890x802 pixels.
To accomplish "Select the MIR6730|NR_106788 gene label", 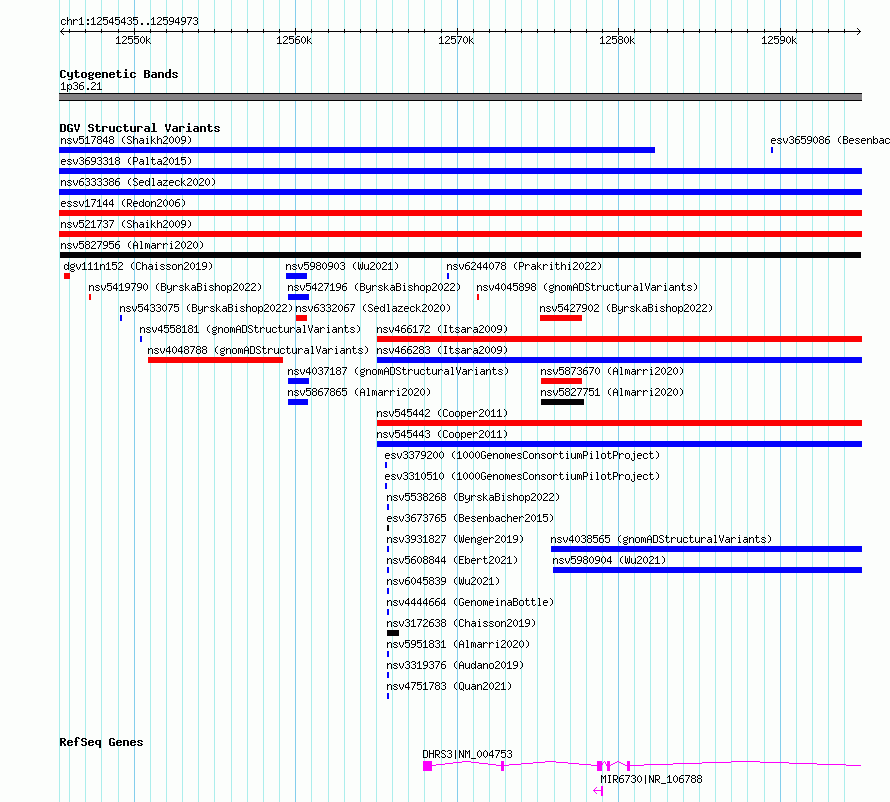I will 651,779.
